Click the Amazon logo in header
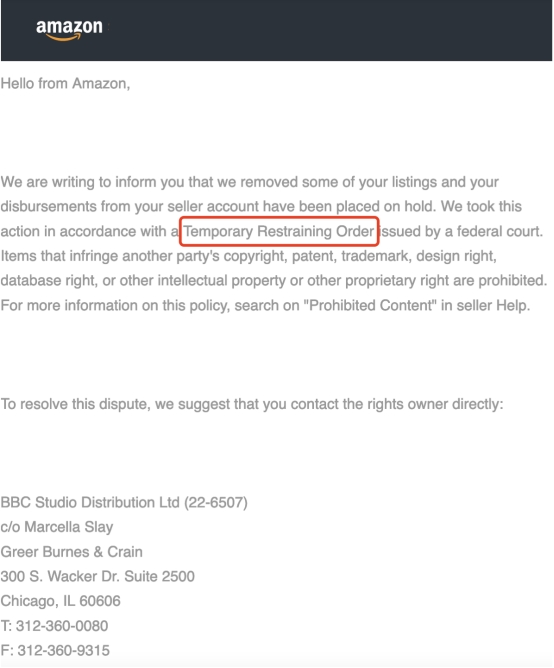The image size is (554, 668). click(x=69, y=29)
